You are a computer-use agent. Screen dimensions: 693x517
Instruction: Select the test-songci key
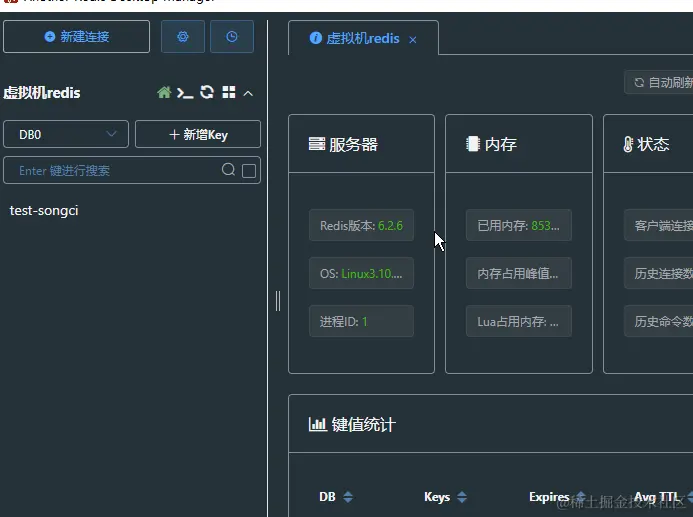[x=44, y=211]
